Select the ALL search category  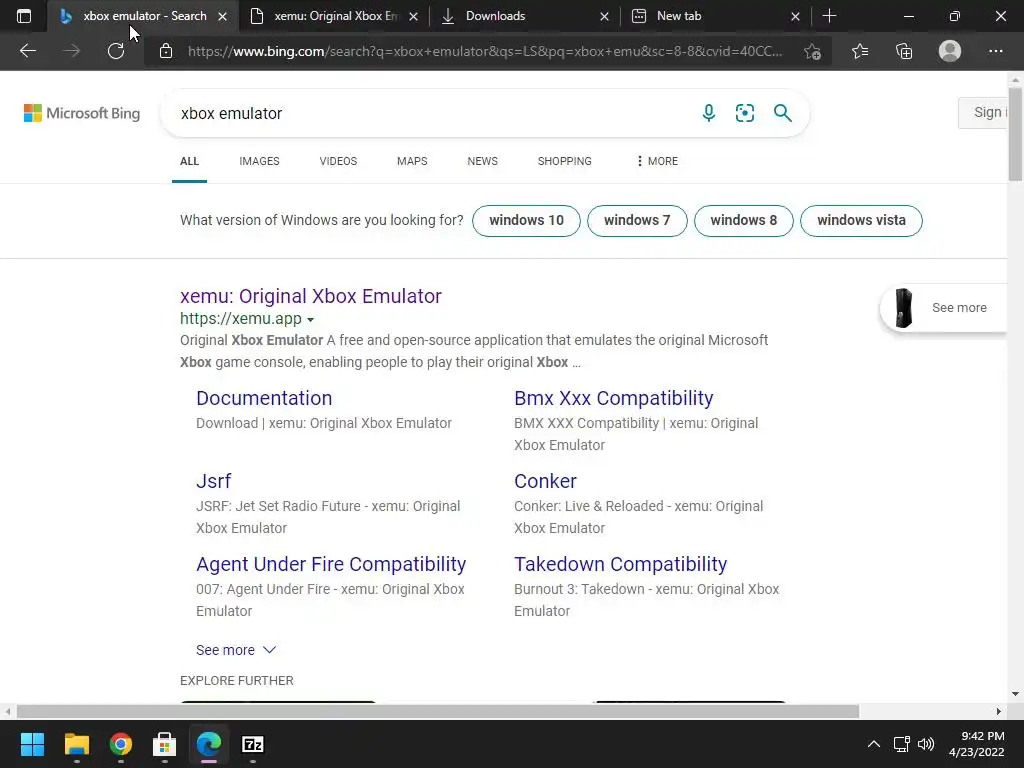[x=189, y=161]
